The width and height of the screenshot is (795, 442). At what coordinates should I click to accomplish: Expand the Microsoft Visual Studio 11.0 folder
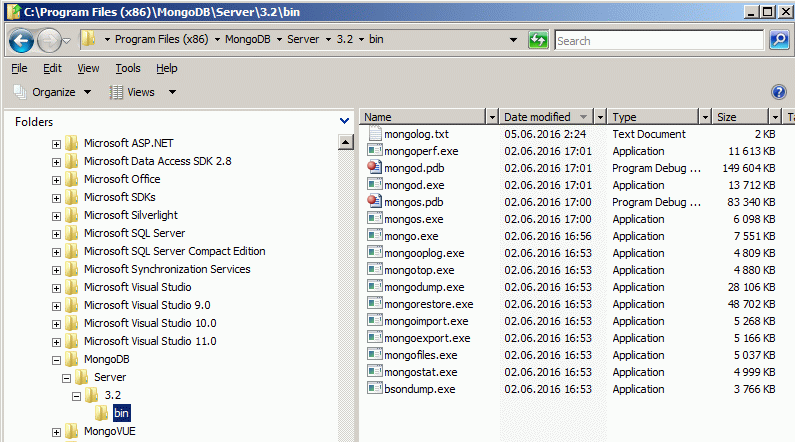(x=56, y=342)
